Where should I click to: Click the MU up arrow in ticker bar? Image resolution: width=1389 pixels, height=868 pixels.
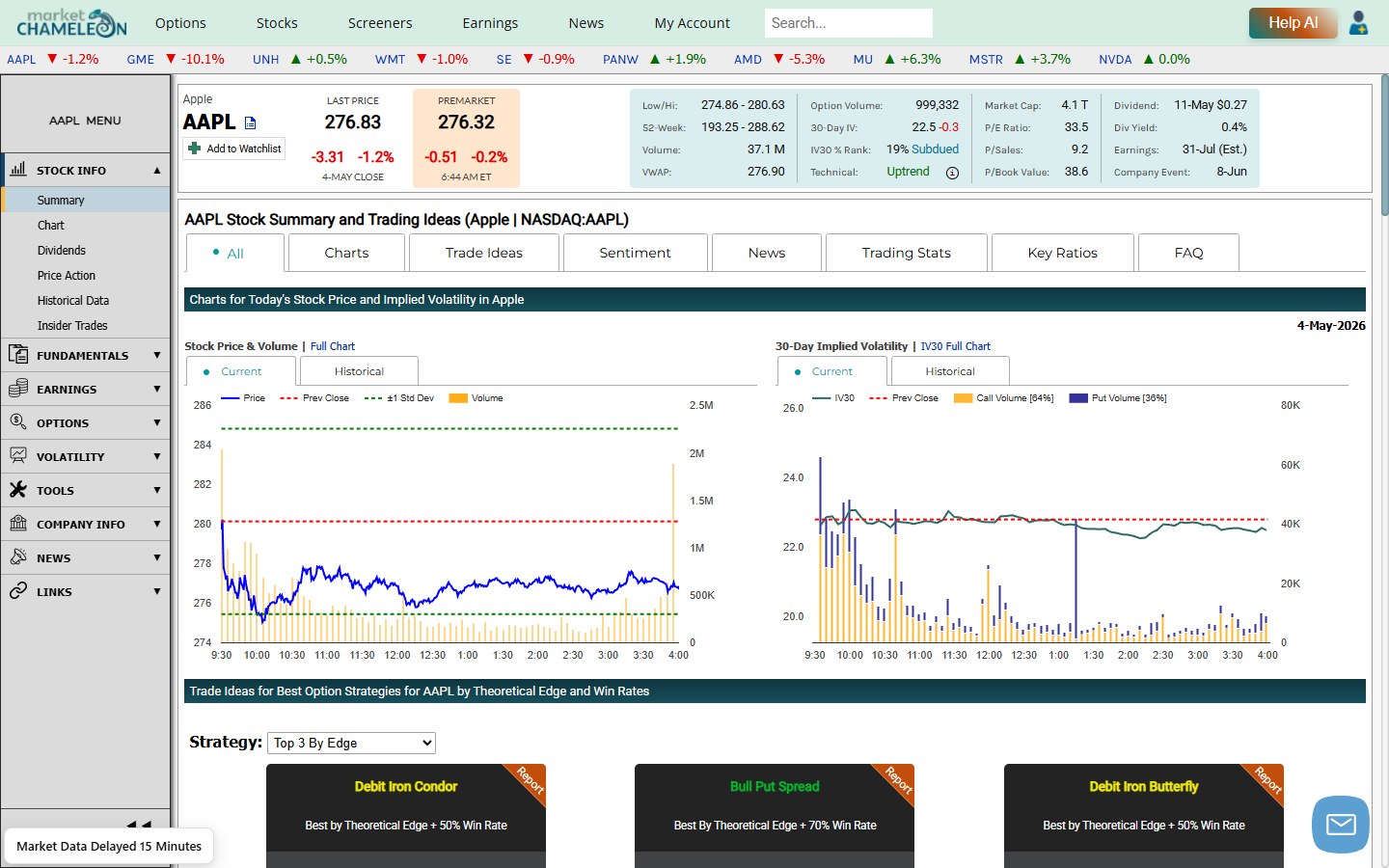(889, 59)
